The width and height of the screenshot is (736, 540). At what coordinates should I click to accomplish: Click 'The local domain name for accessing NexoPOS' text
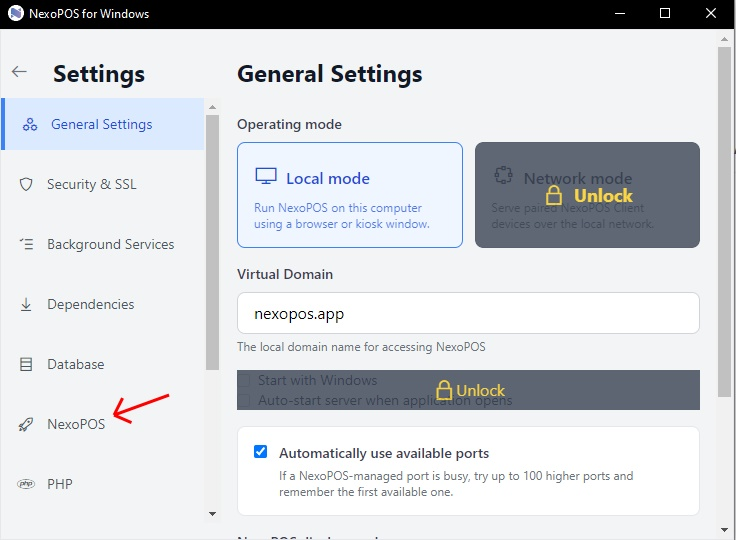click(361, 347)
